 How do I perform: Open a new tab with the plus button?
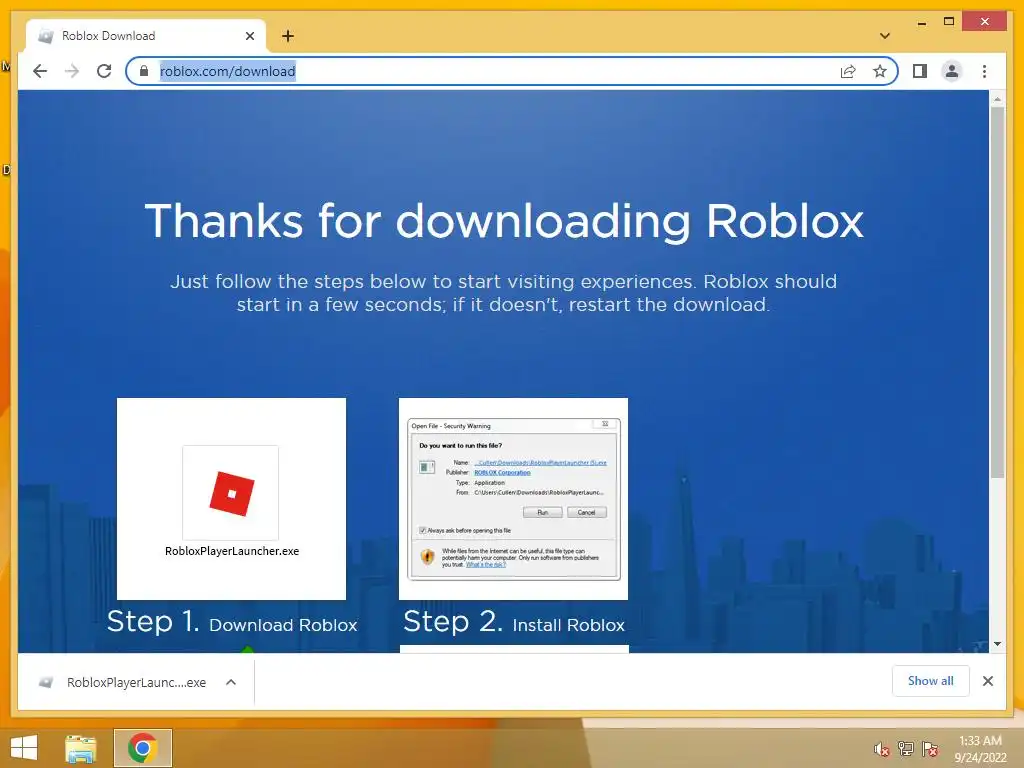click(288, 36)
